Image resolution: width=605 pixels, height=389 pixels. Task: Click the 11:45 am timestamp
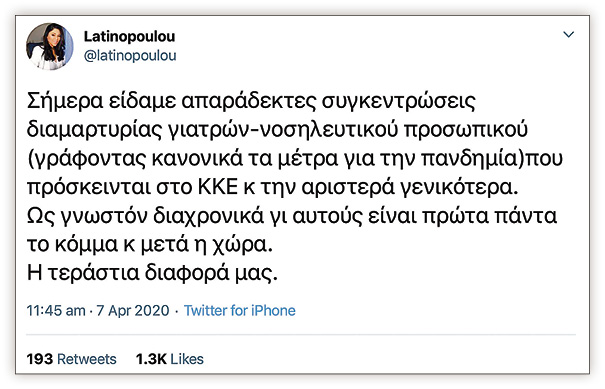point(56,310)
